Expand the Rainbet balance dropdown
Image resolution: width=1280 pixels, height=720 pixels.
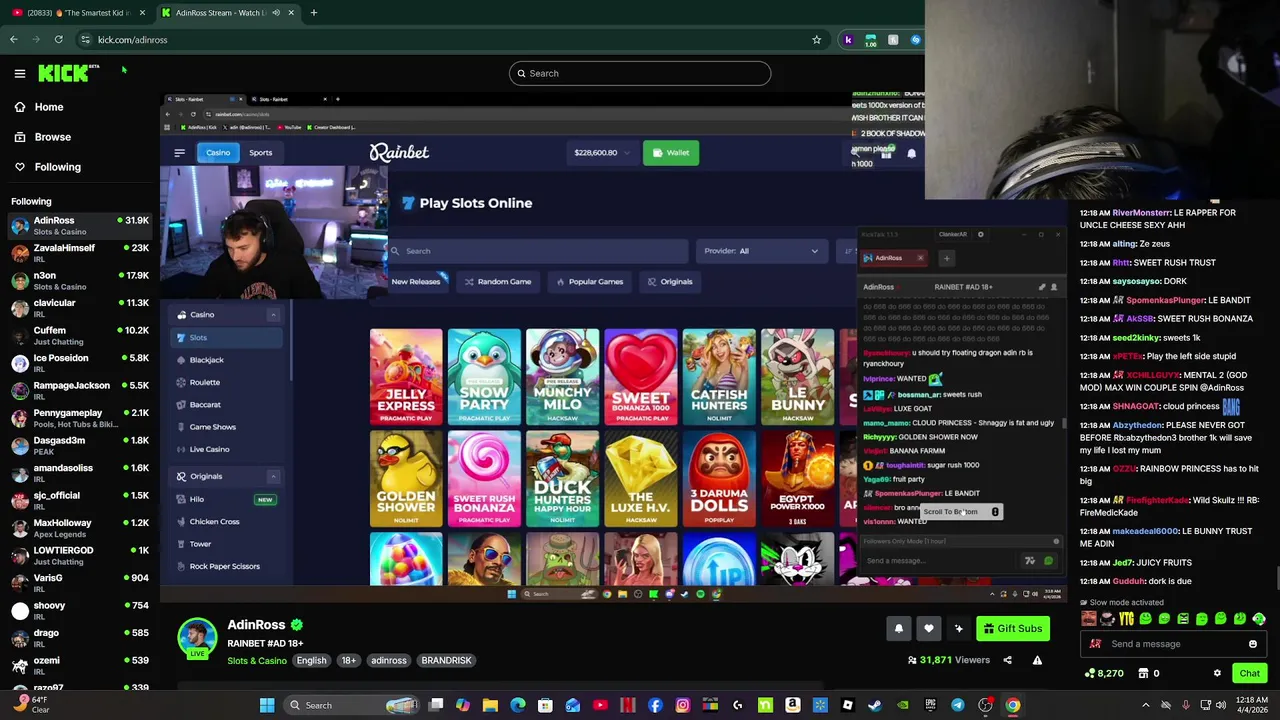601,153
